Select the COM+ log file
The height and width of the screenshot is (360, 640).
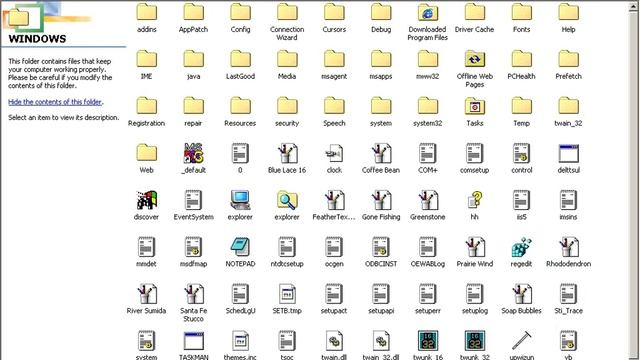pyautogui.click(x=427, y=153)
